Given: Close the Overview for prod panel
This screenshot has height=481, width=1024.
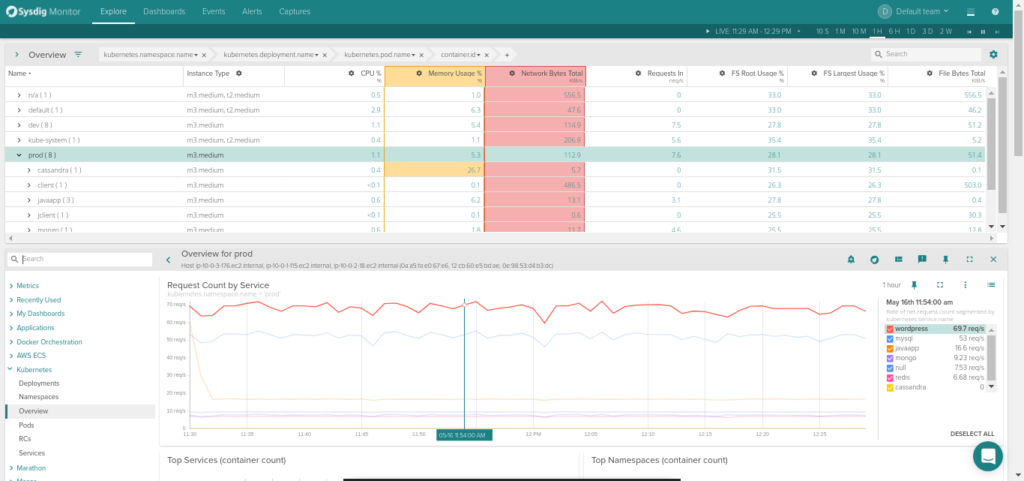Looking at the screenshot, I should 993,260.
